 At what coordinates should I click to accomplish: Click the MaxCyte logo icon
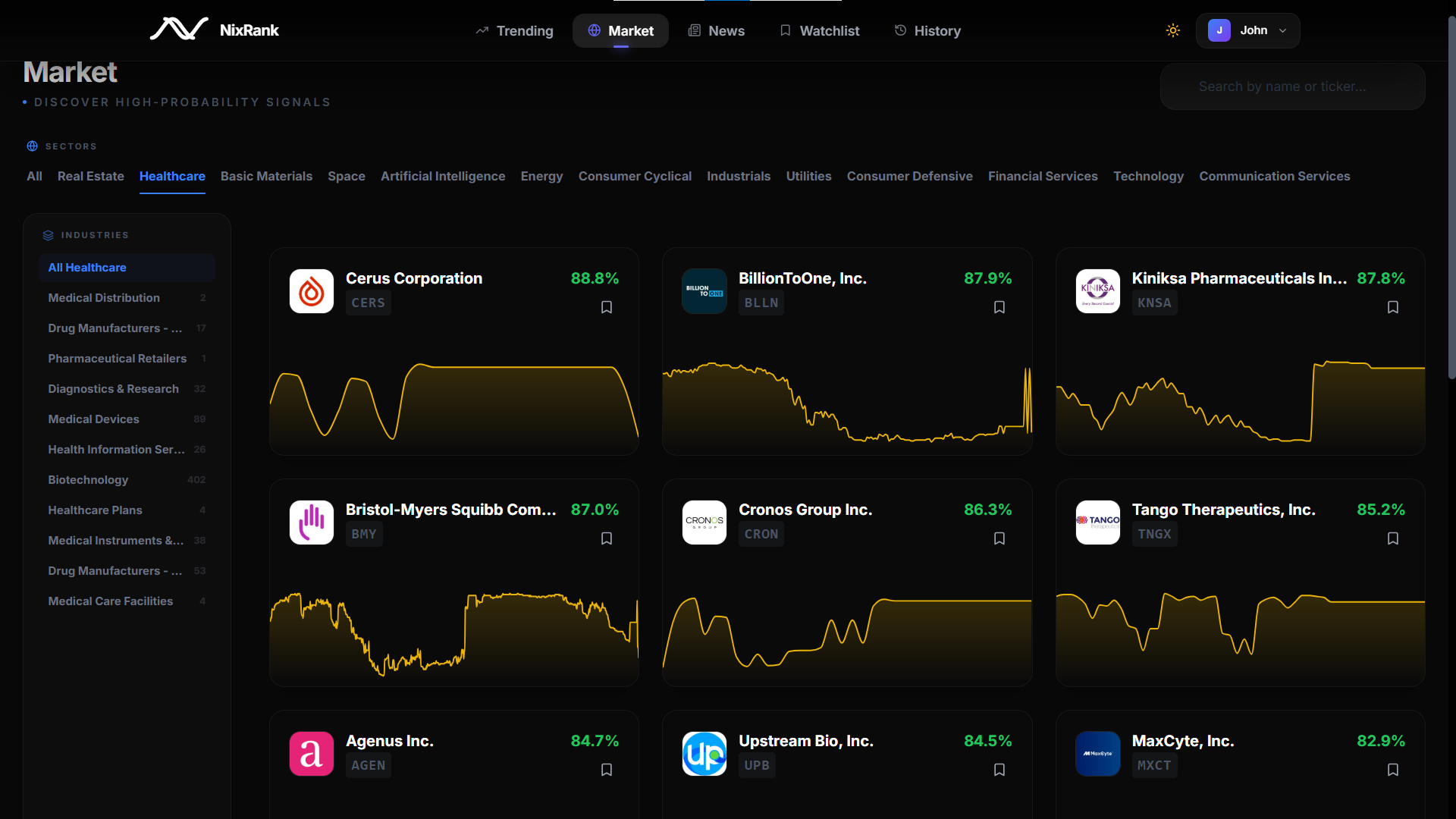pos(1098,754)
